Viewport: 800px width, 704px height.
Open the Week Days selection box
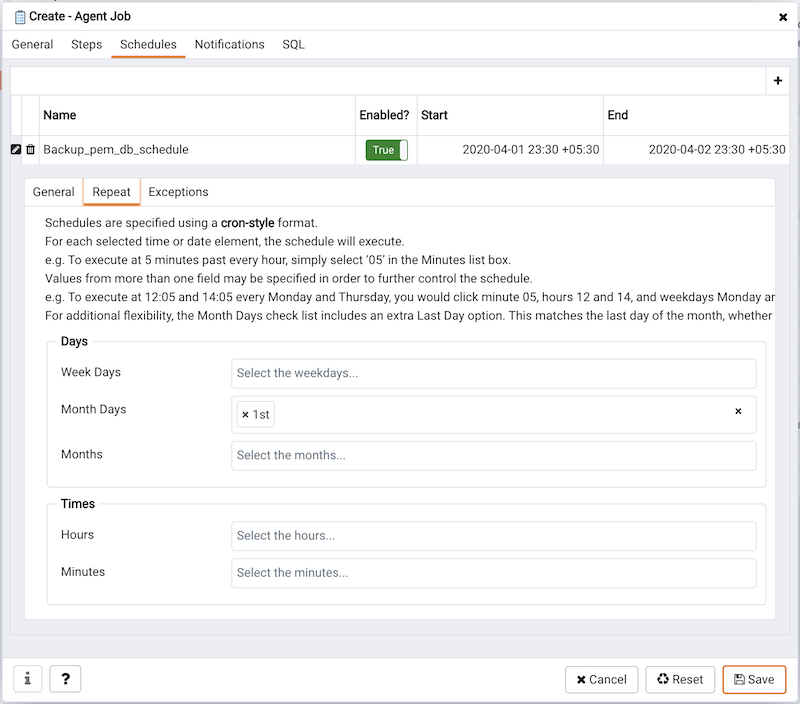[x=493, y=373]
